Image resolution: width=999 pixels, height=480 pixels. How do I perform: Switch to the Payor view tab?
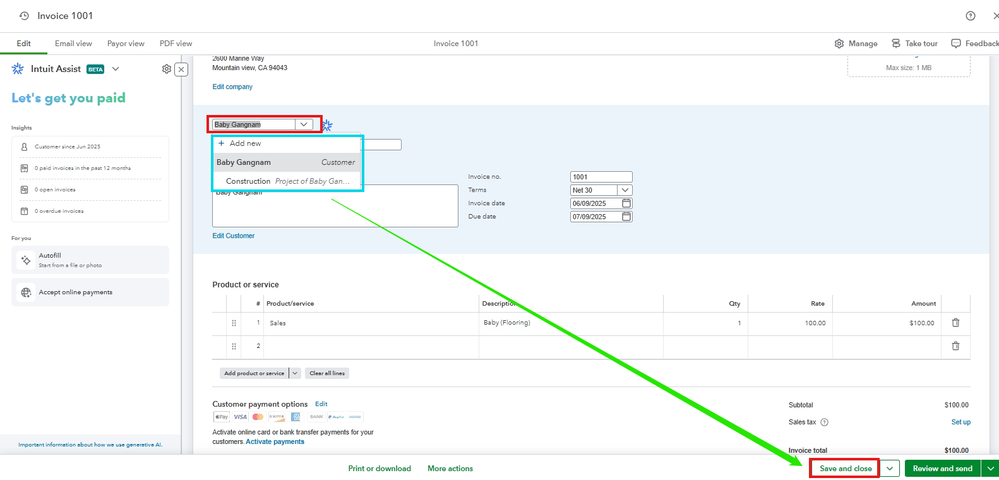[126, 43]
